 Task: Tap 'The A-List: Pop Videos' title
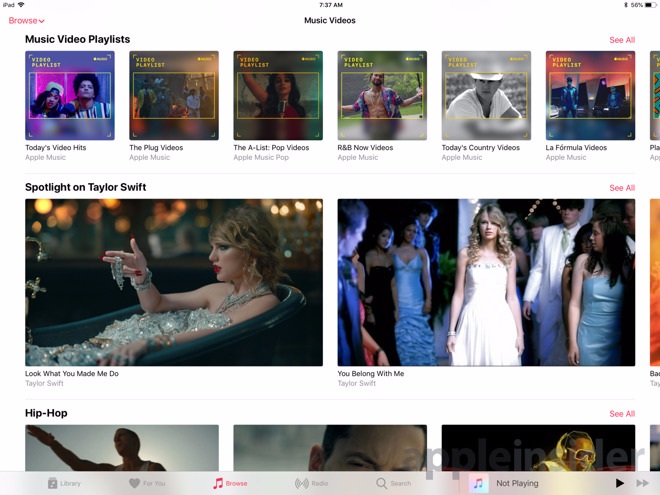[x=271, y=148]
